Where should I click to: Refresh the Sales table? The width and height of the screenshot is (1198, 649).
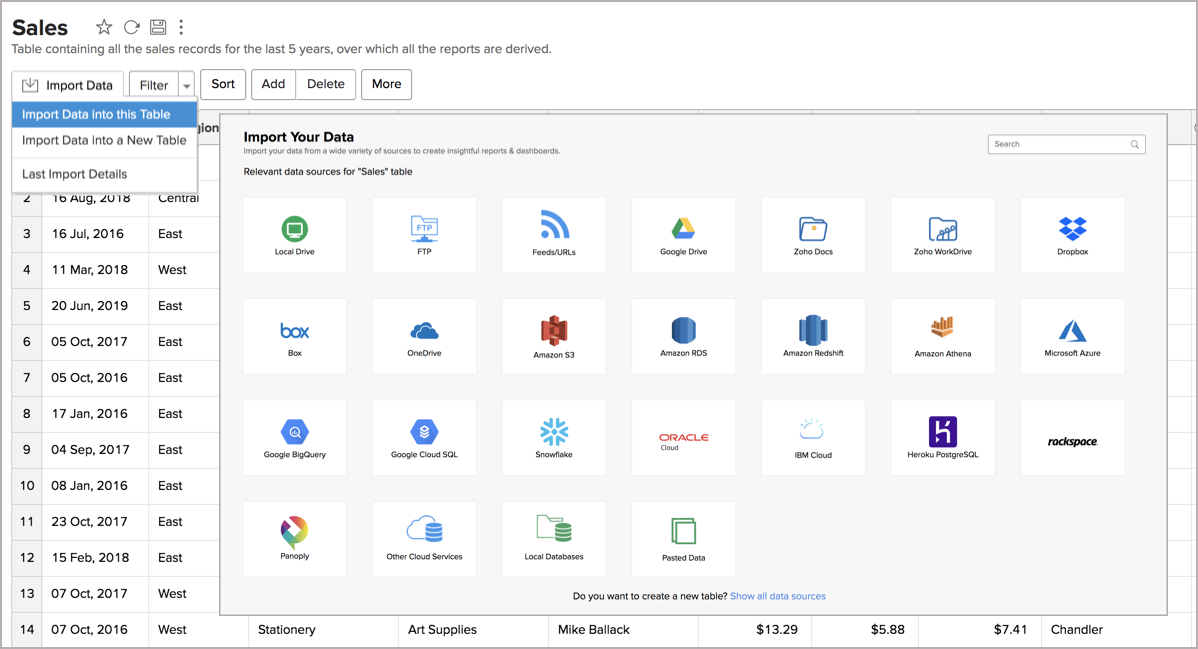click(x=131, y=27)
